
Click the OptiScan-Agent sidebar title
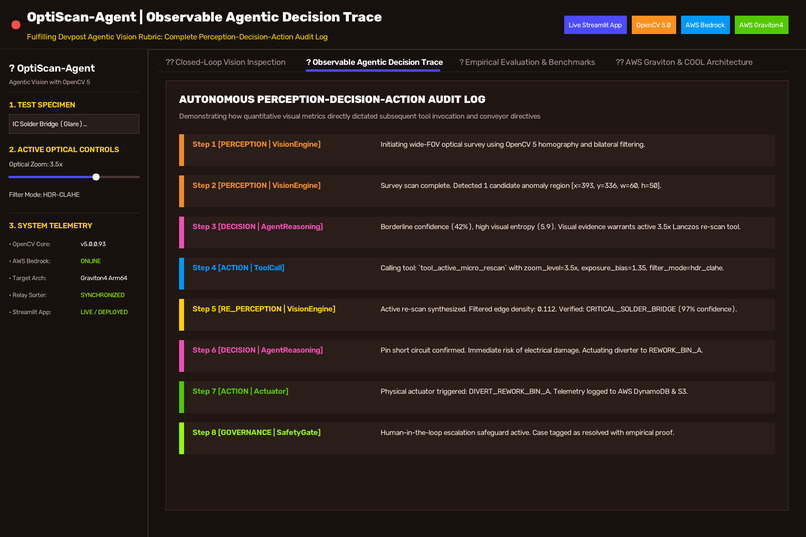[x=52, y=68]
